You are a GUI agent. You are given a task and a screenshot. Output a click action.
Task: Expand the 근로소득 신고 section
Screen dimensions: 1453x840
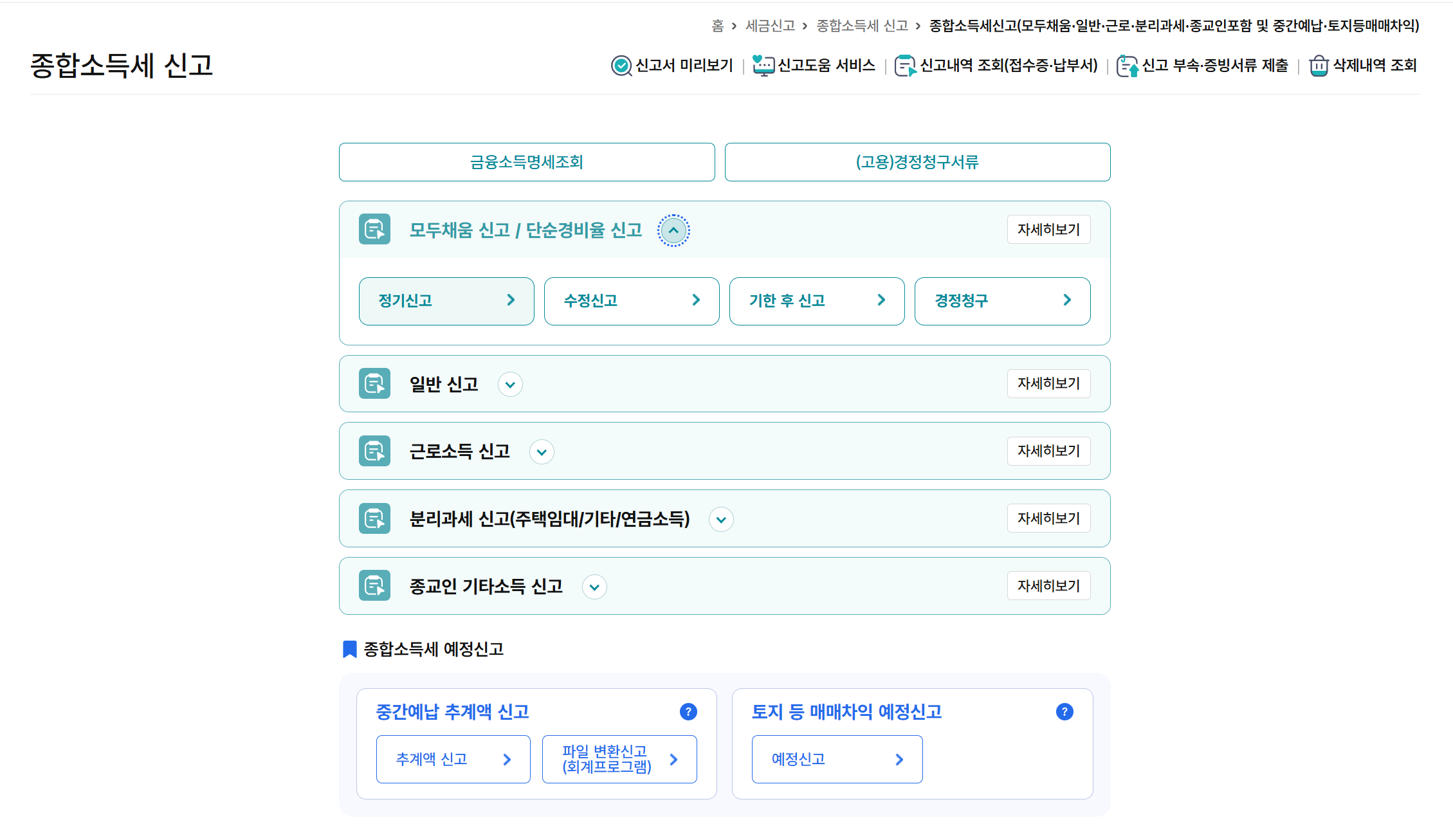click(542, 452)
